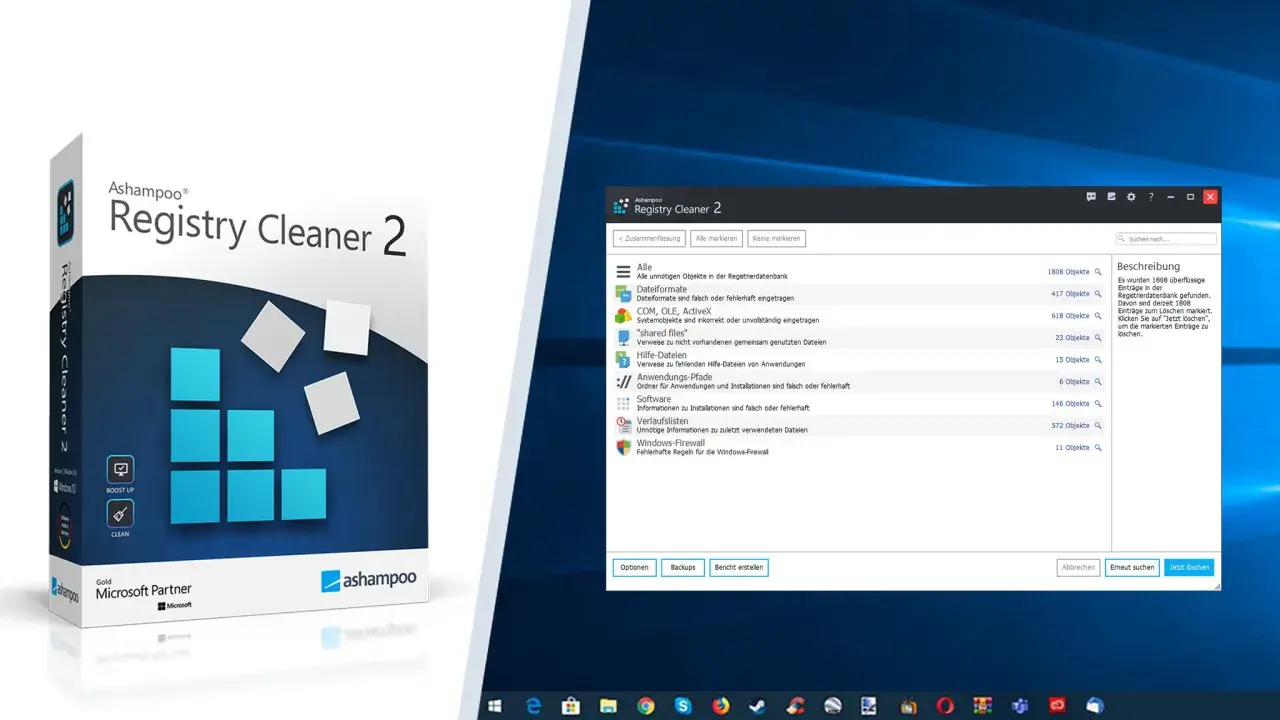Launch Microsoft Edge from taskbar
This screenshot has height=720, width=1280.
click(x=534, y=706)
